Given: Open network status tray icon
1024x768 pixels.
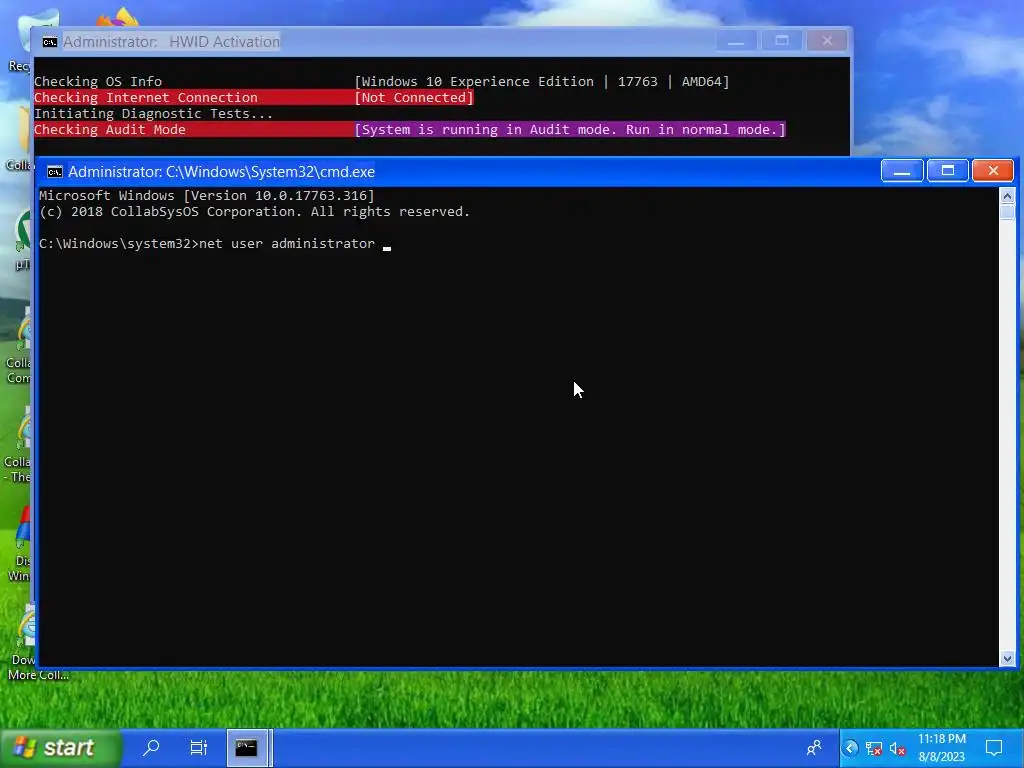Looking at the screenshot, I should (874, 748).
